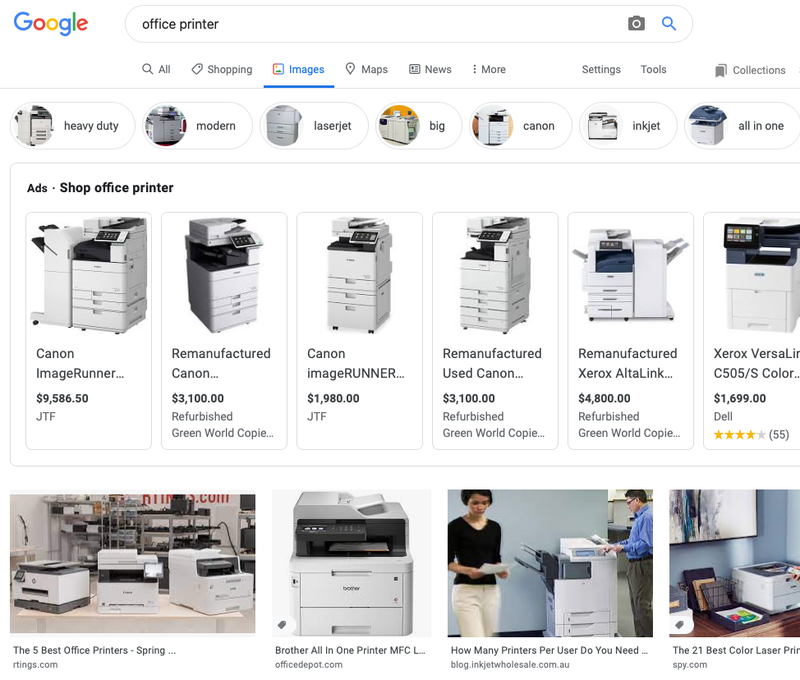
Task: Click the blue magnifier search icon
Action: [x=669, y=23]
